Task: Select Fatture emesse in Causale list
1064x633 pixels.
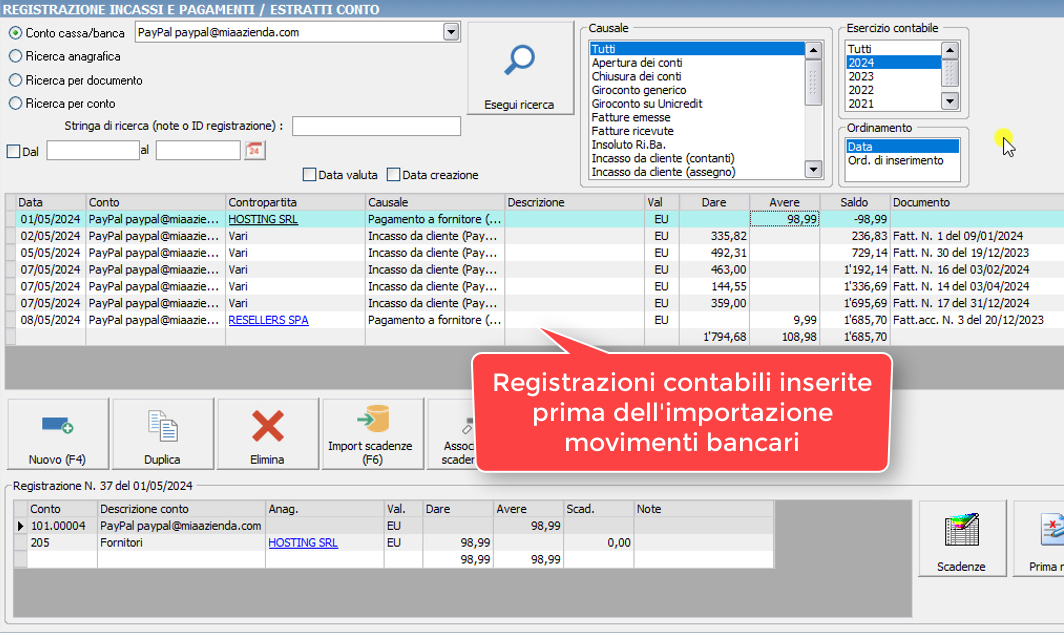Action: pyautogui.click(x=631, y=118)
